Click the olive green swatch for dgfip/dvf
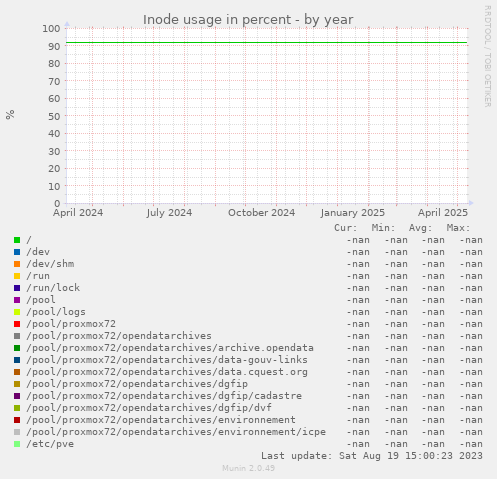 pos(17,408)
